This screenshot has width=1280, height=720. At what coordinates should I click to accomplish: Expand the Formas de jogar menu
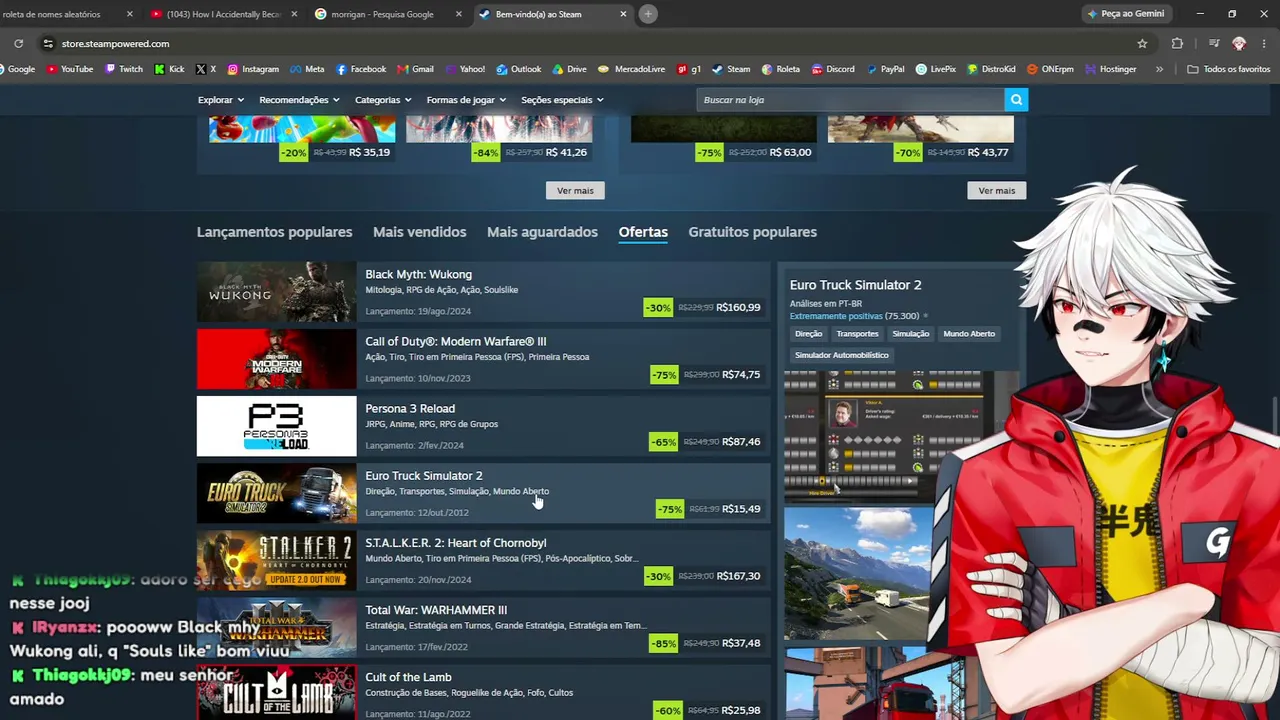pyautogui.click(x=466, y=100)
